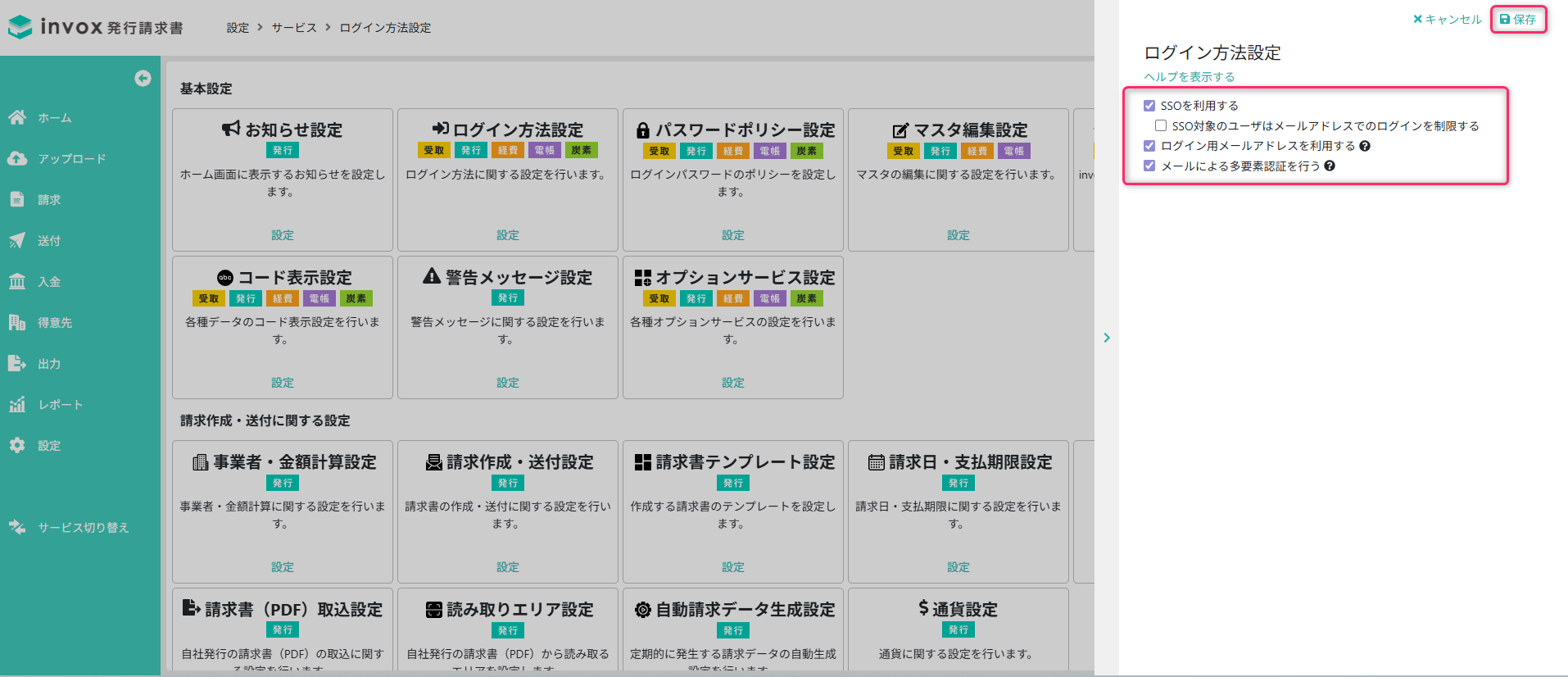
Task: Click the Settings gear icon in sidebar
Action: pyautogui.click(x=17, y=445)
